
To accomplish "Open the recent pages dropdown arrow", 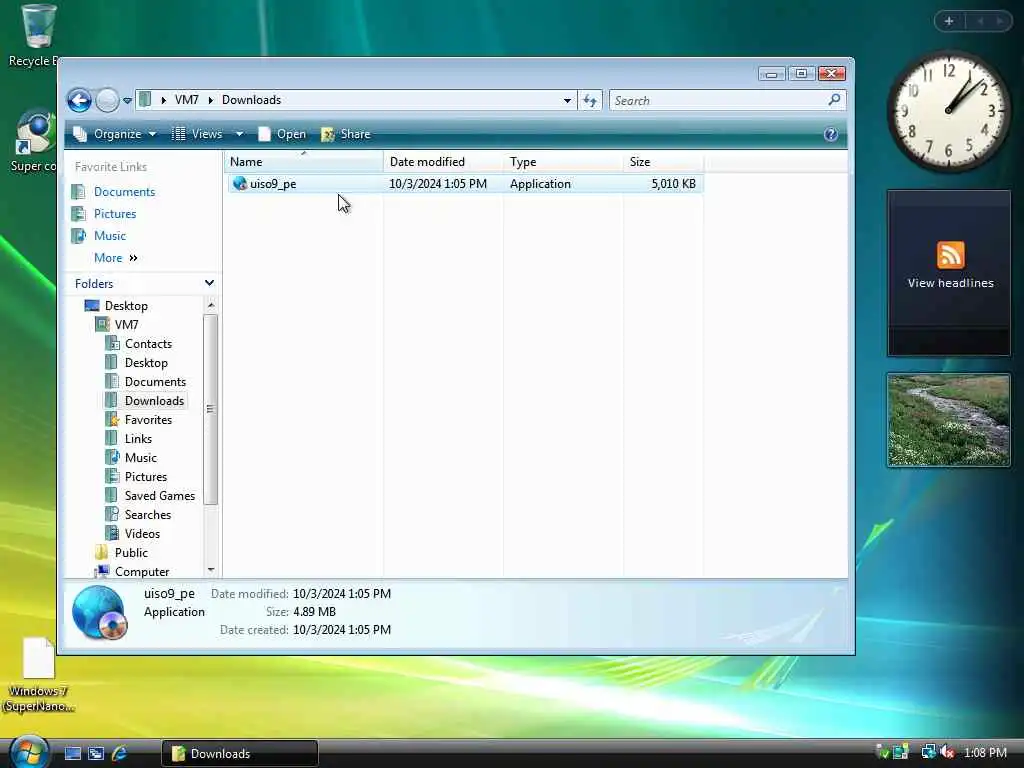I will [x=127, y=101].
